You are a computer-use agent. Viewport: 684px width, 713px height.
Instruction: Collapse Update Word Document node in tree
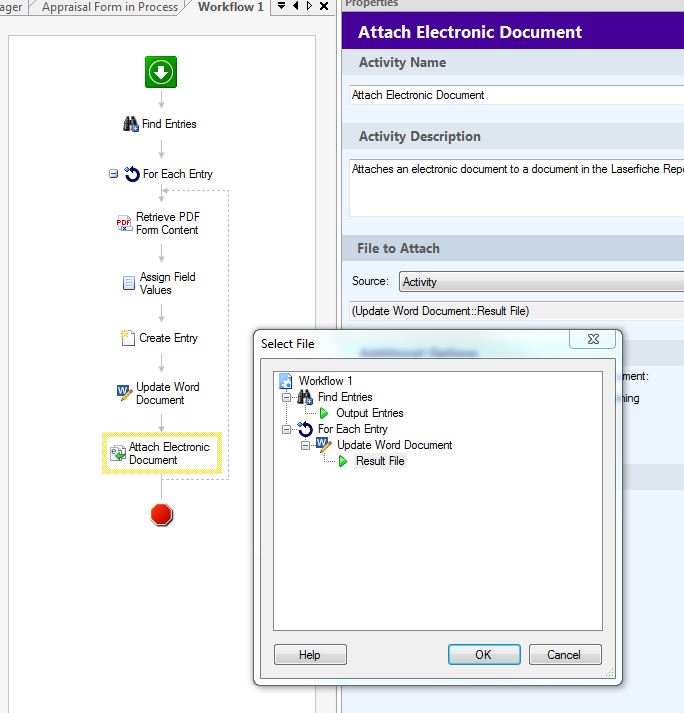pyautogui.click(x=305, y=445)
